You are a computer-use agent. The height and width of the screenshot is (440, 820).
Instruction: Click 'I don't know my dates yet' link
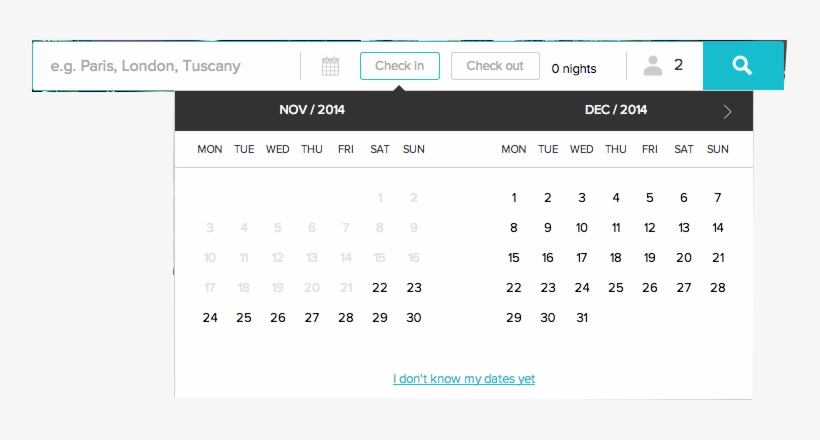[x=464, y=379]
